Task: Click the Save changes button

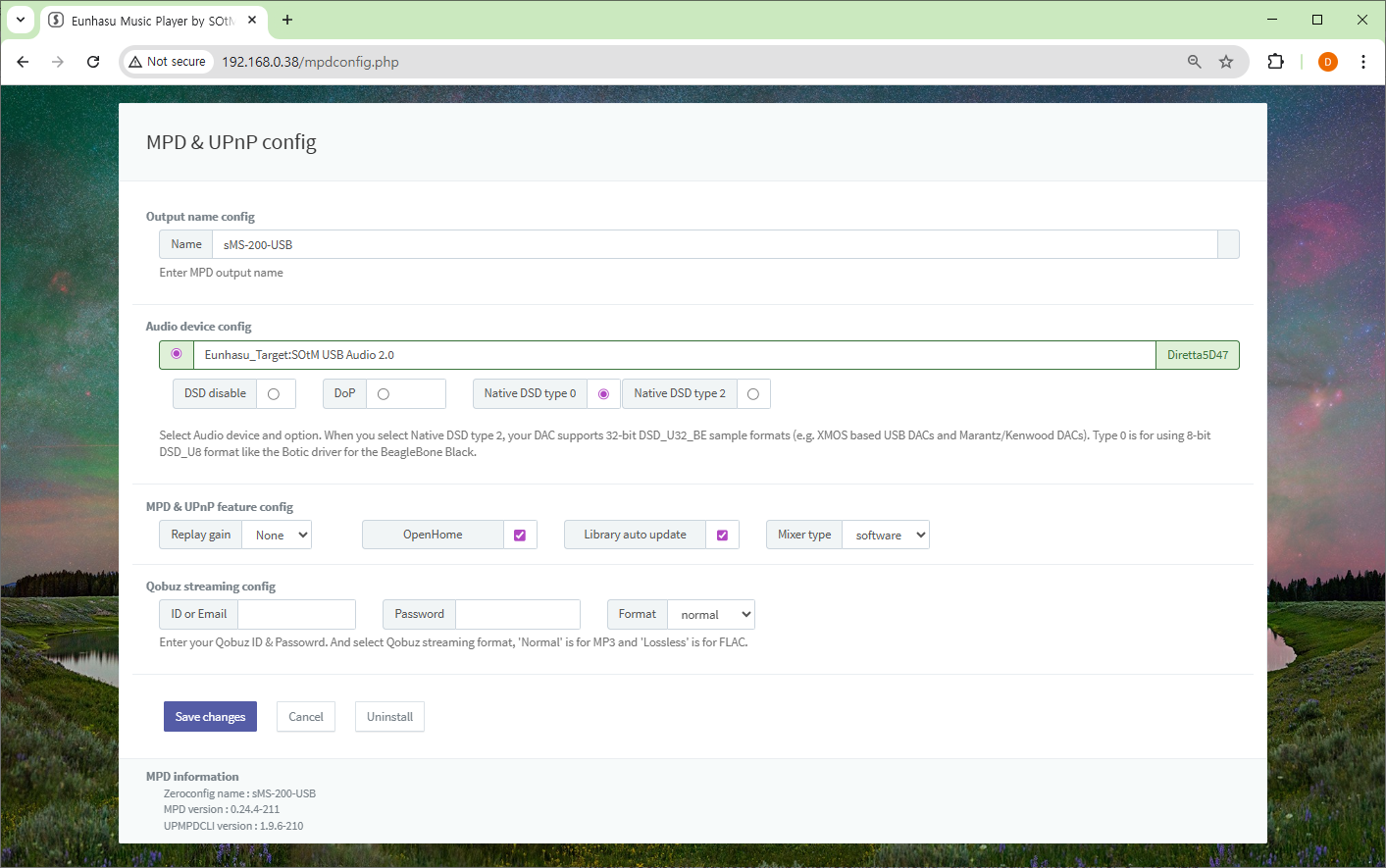Action: coord(210,717)
